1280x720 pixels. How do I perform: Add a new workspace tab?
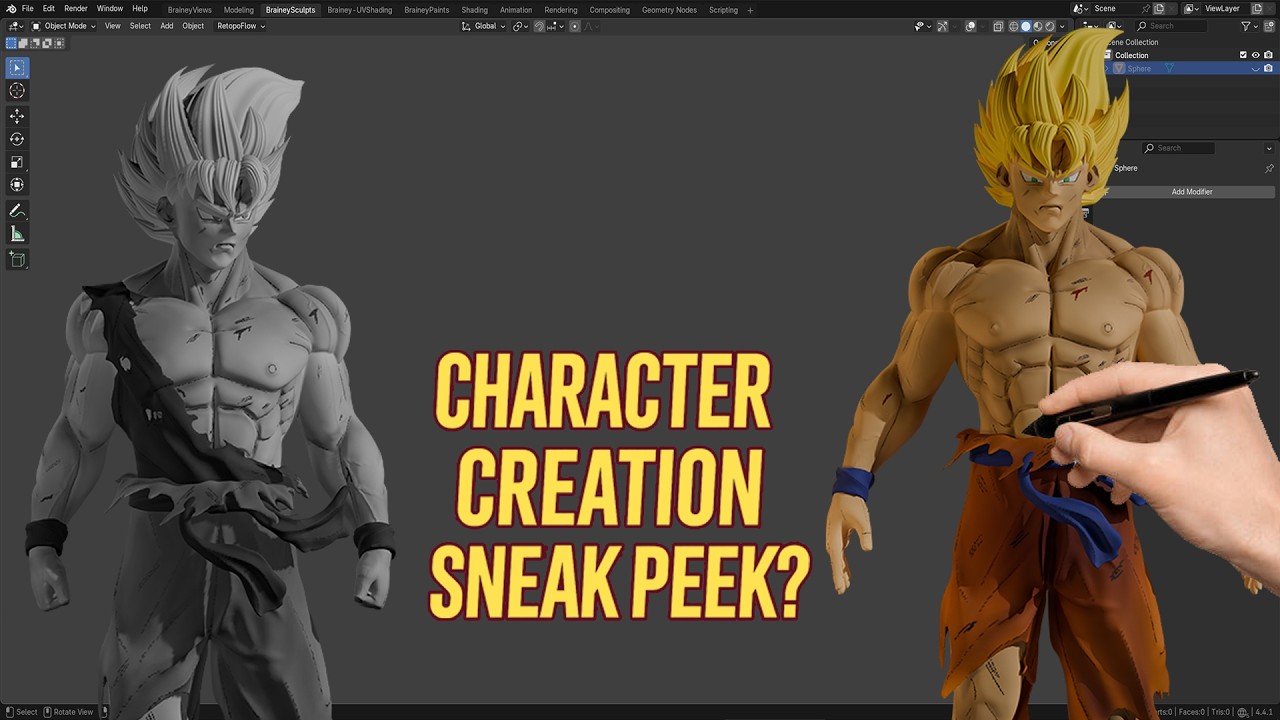[750, 10]
